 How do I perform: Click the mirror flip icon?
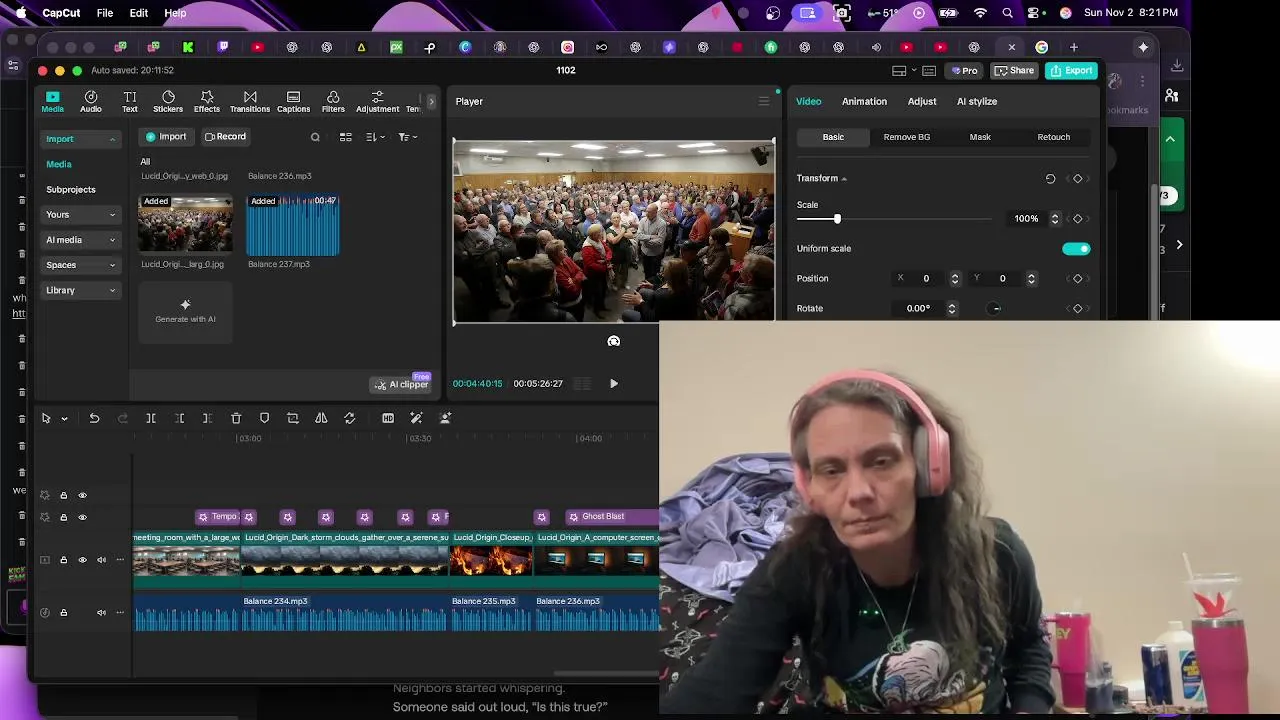[321, 418]
